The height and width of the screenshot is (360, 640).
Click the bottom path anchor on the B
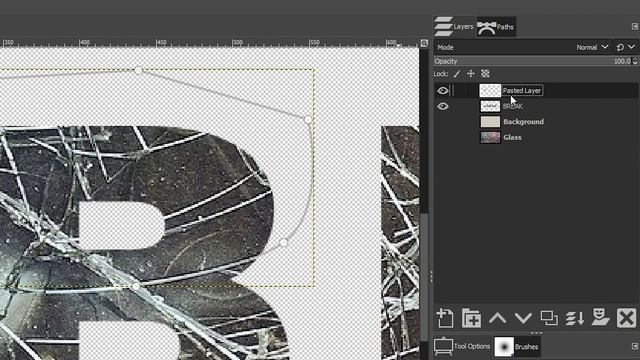(136, 286)
